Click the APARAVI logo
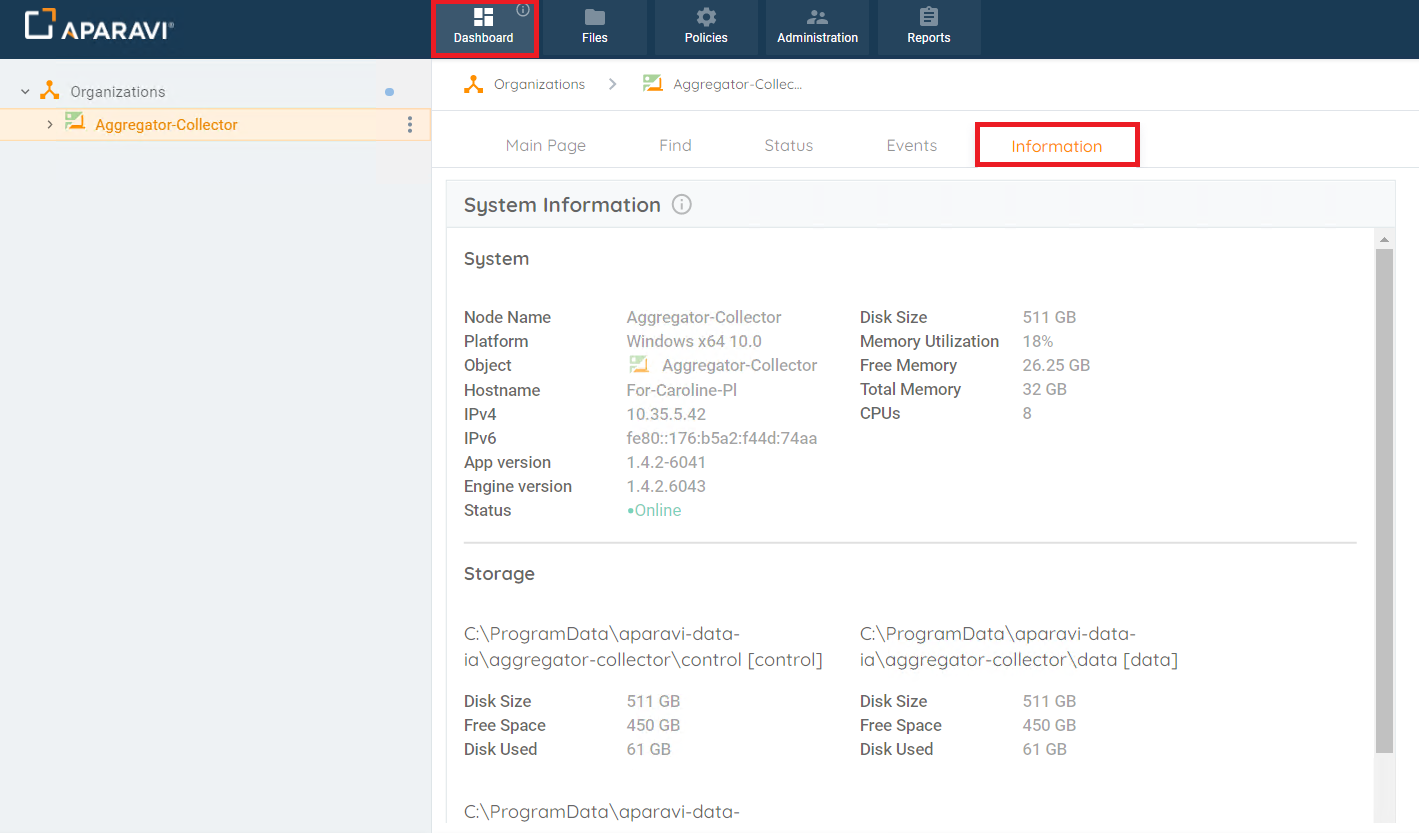This screenshot has height=833, width=1419. tap(97, 27)
